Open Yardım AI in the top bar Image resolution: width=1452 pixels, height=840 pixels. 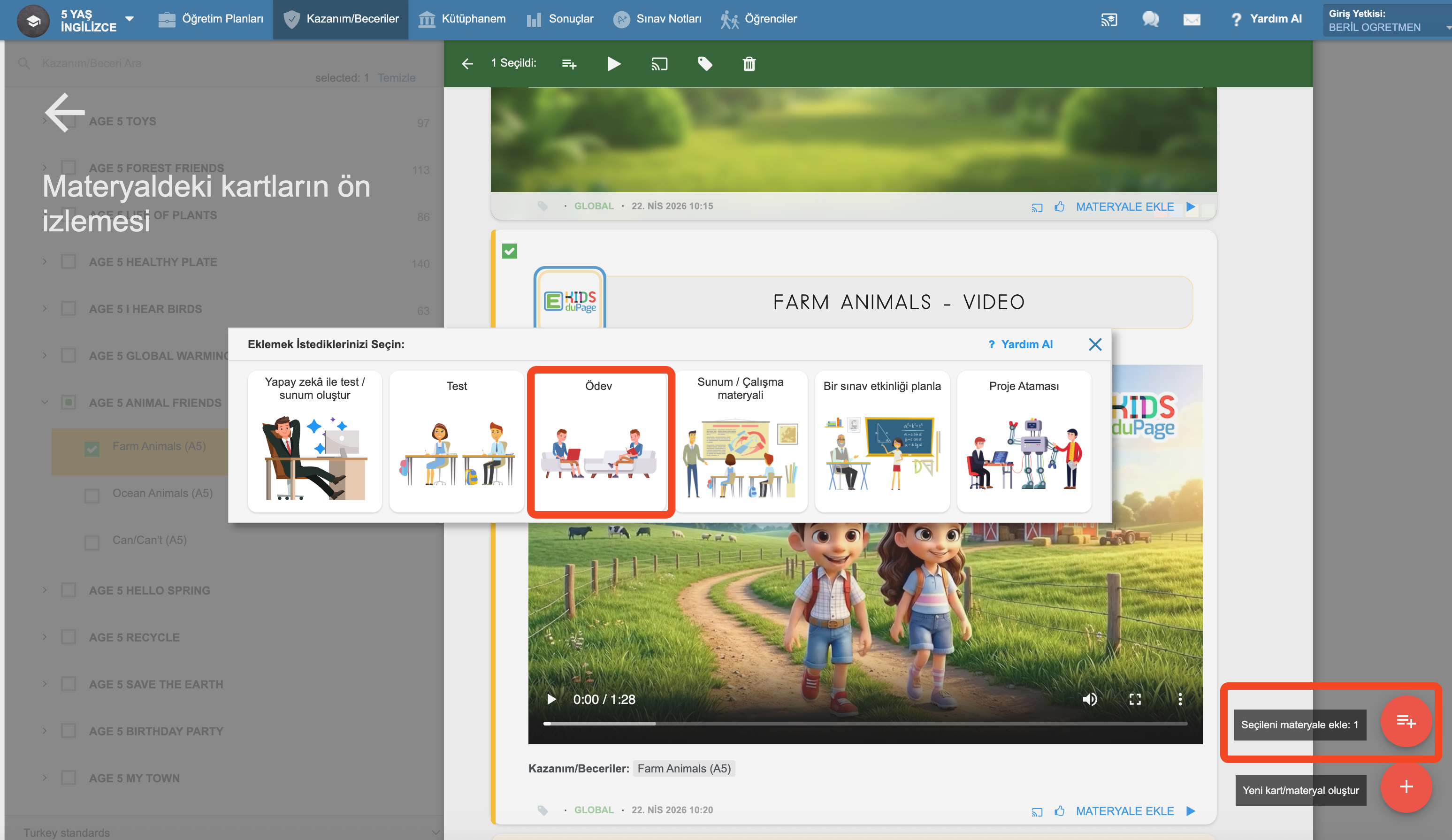1266,19
